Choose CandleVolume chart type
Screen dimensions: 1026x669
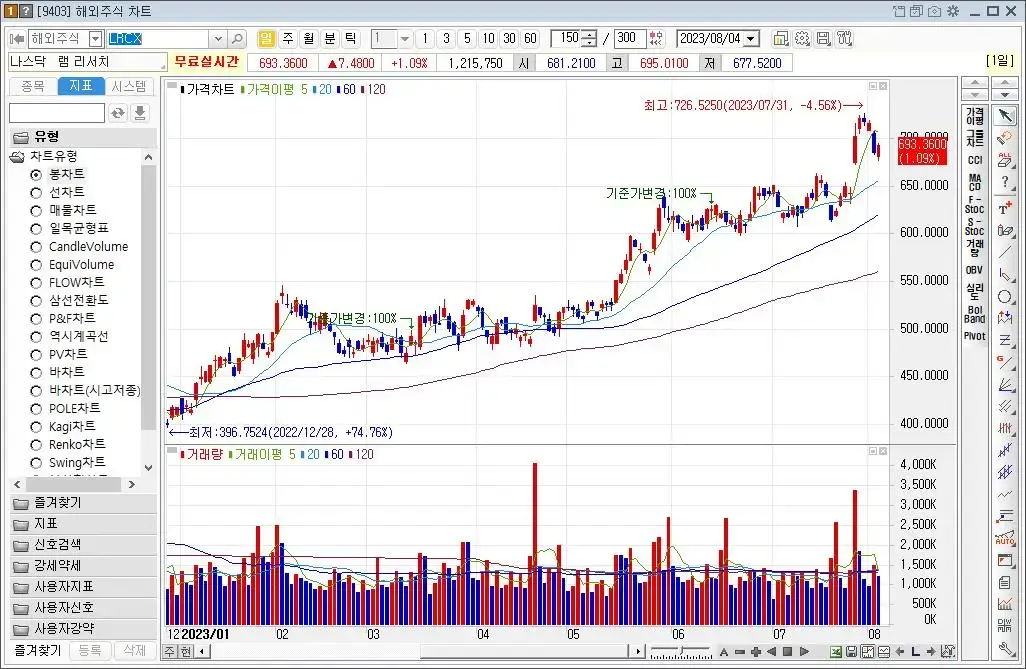(36, 247)
